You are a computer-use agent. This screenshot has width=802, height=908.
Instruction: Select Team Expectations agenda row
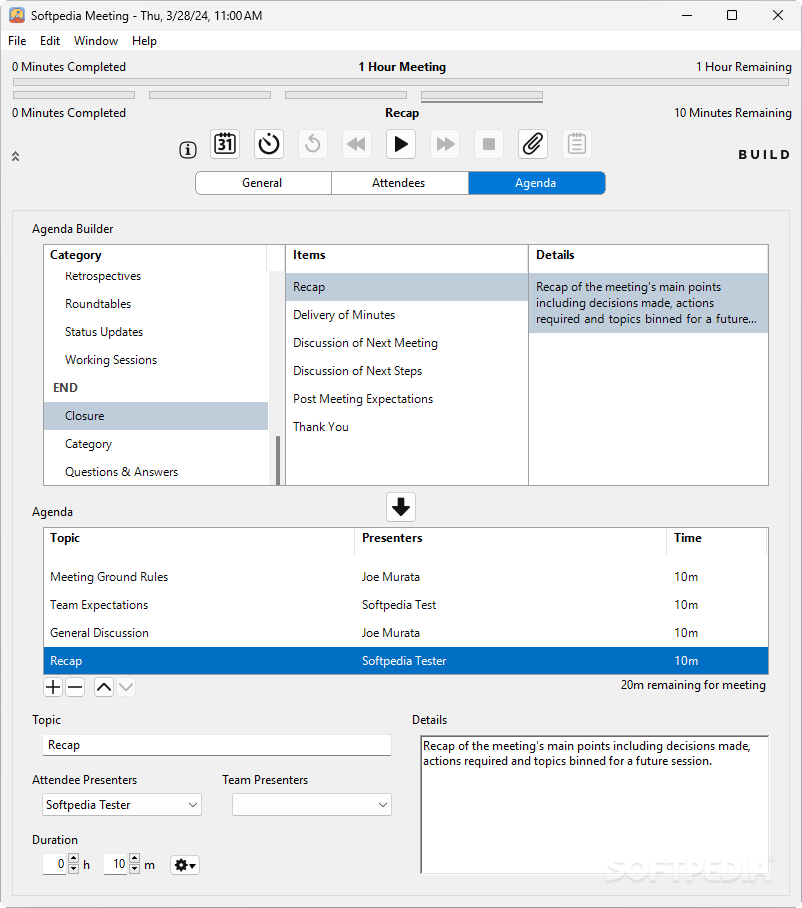click(406, 605)
